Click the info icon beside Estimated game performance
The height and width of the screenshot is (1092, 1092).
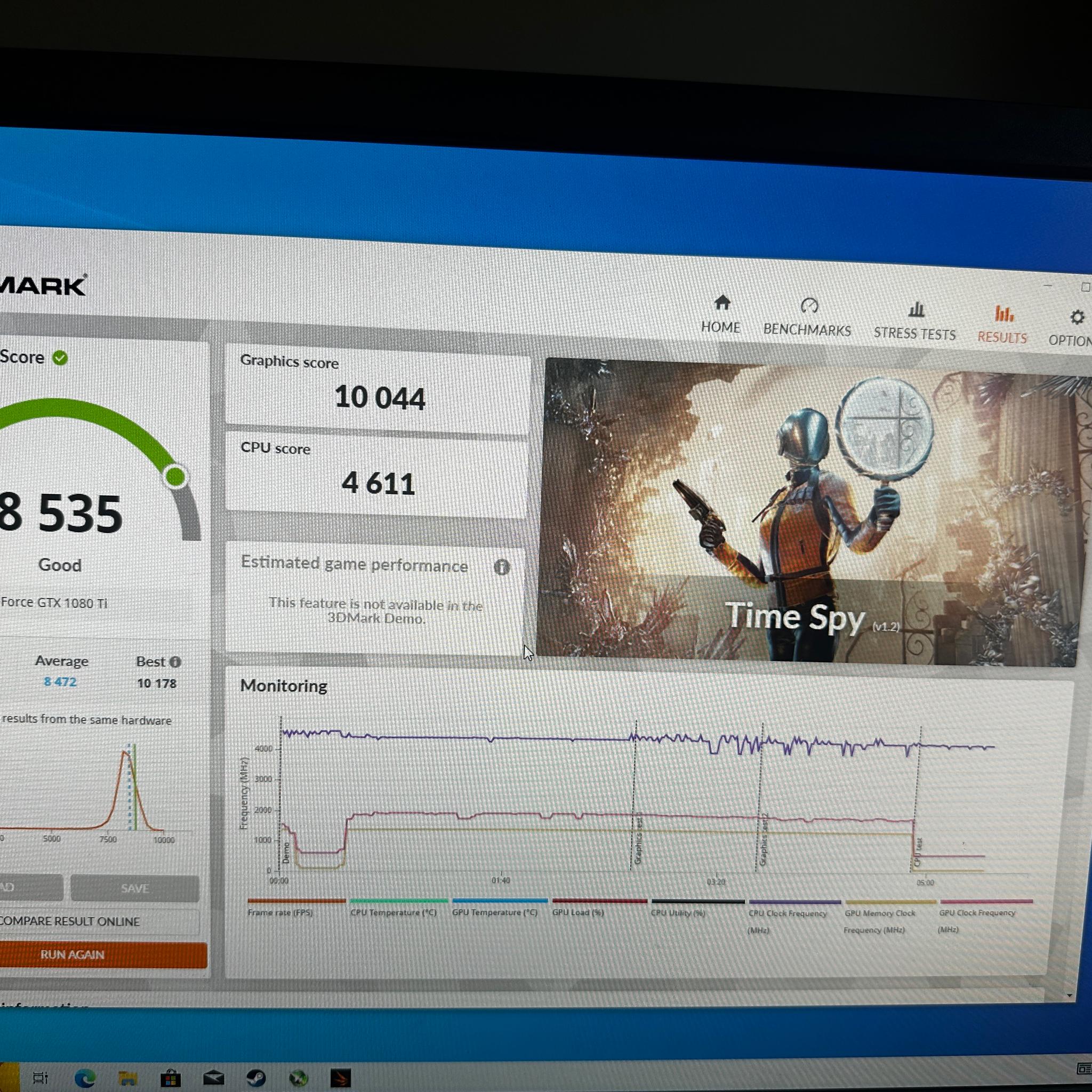pyautogui.click(x=501, y=567)
